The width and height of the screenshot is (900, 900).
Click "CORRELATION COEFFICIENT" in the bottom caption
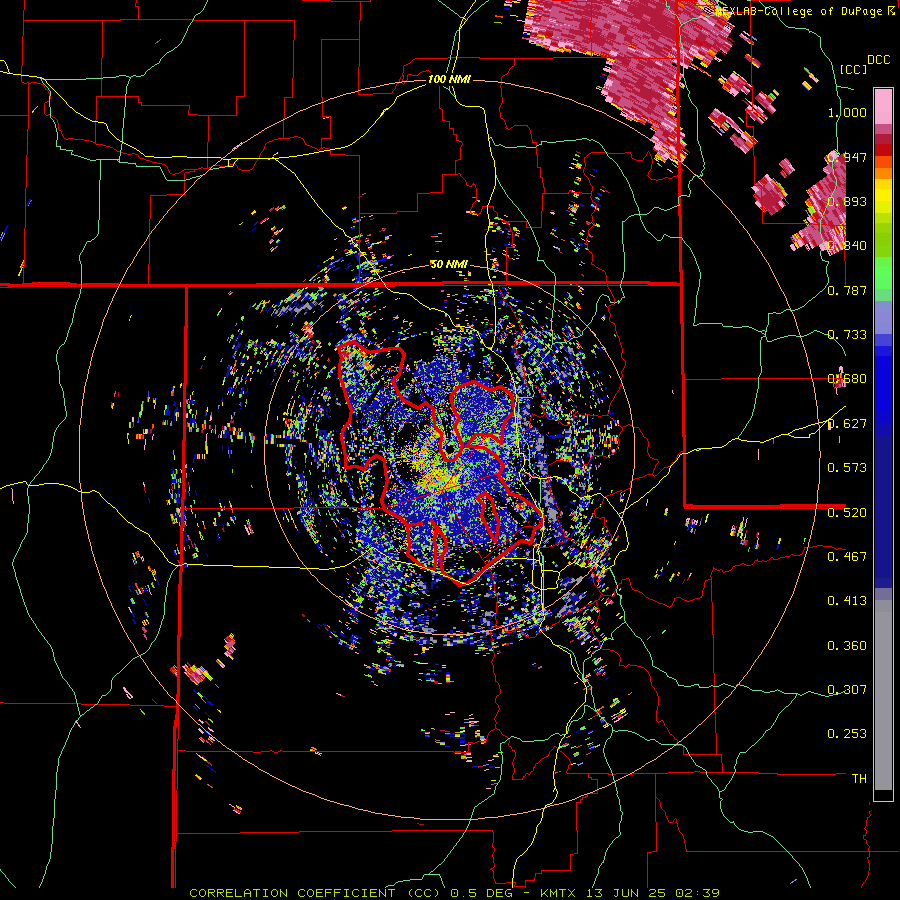292,893
